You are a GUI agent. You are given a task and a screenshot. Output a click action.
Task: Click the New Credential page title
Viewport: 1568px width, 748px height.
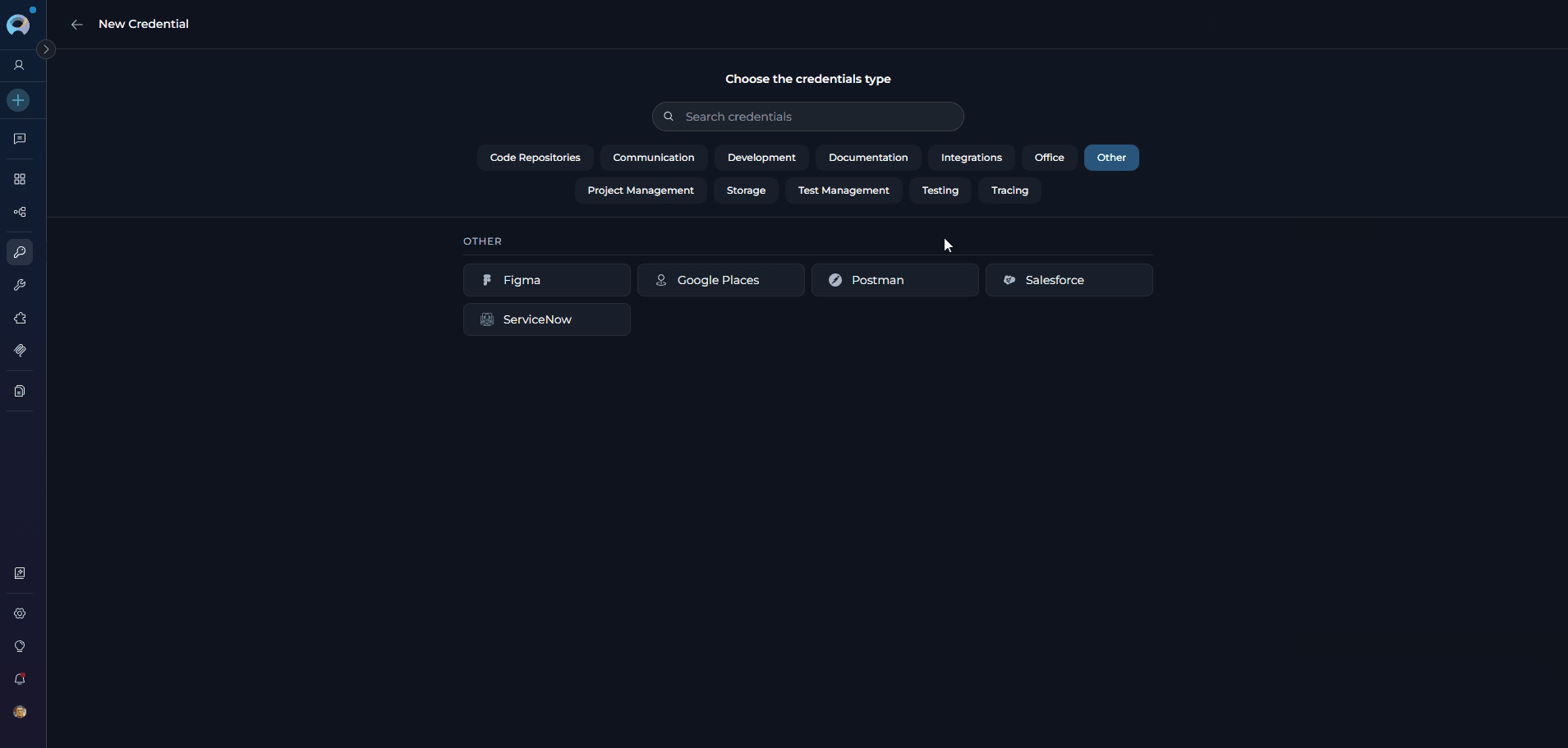[x=144, y=24]
